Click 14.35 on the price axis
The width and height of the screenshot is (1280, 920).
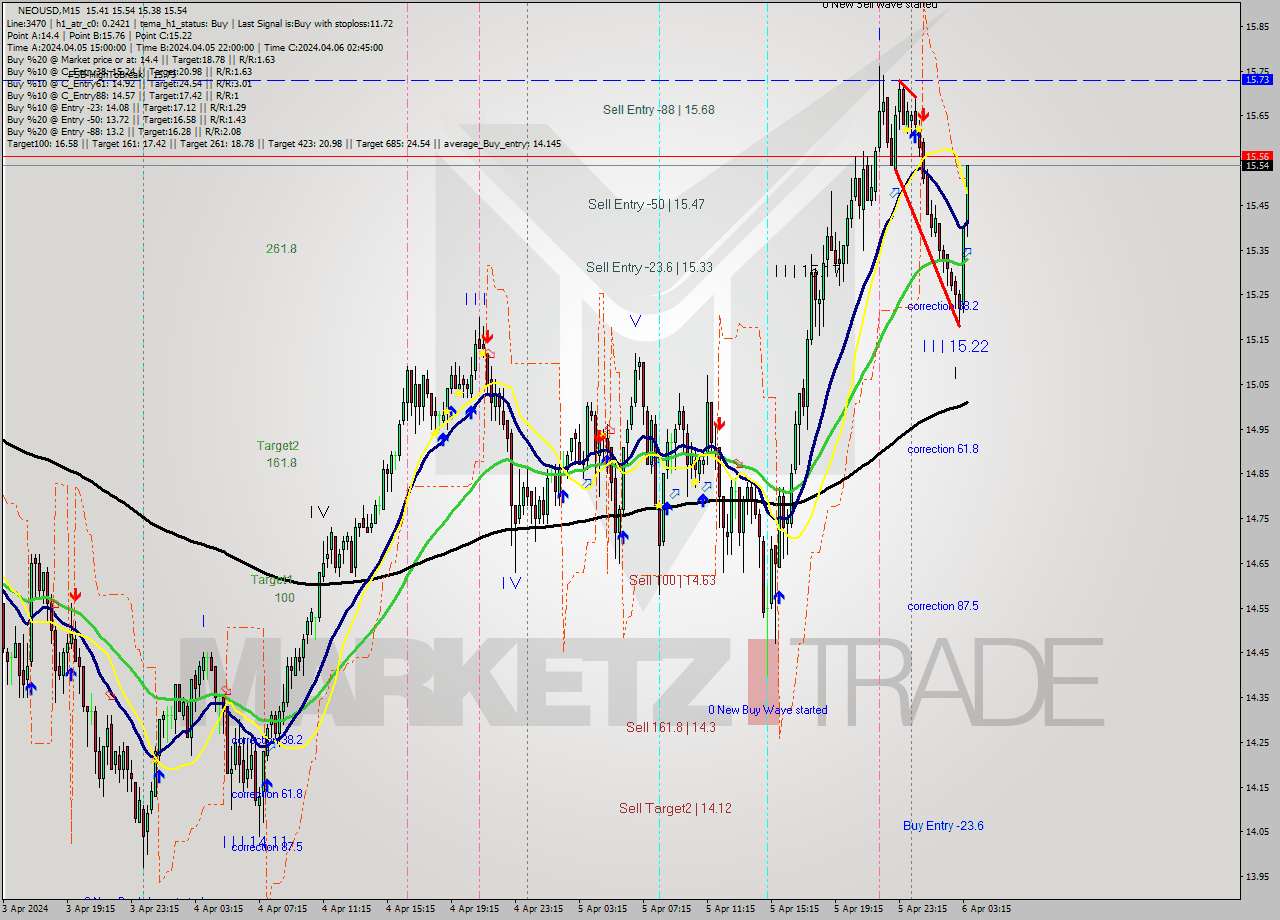point(1257,697)
